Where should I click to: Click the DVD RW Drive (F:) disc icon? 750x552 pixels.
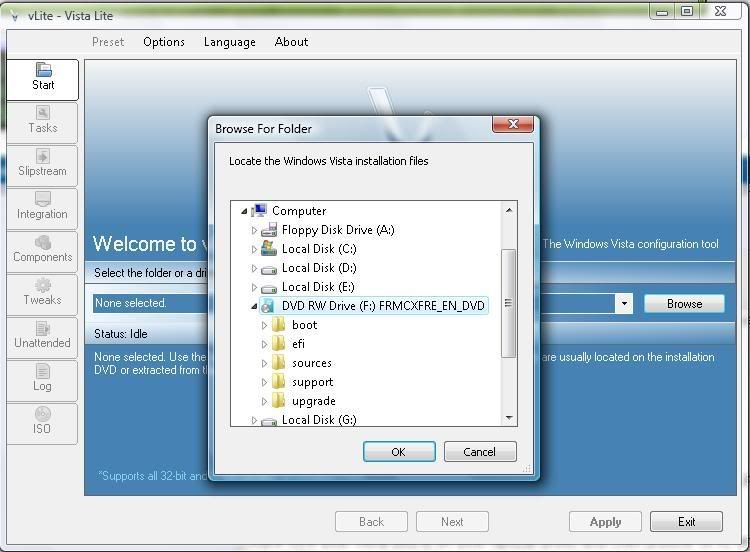268,306
